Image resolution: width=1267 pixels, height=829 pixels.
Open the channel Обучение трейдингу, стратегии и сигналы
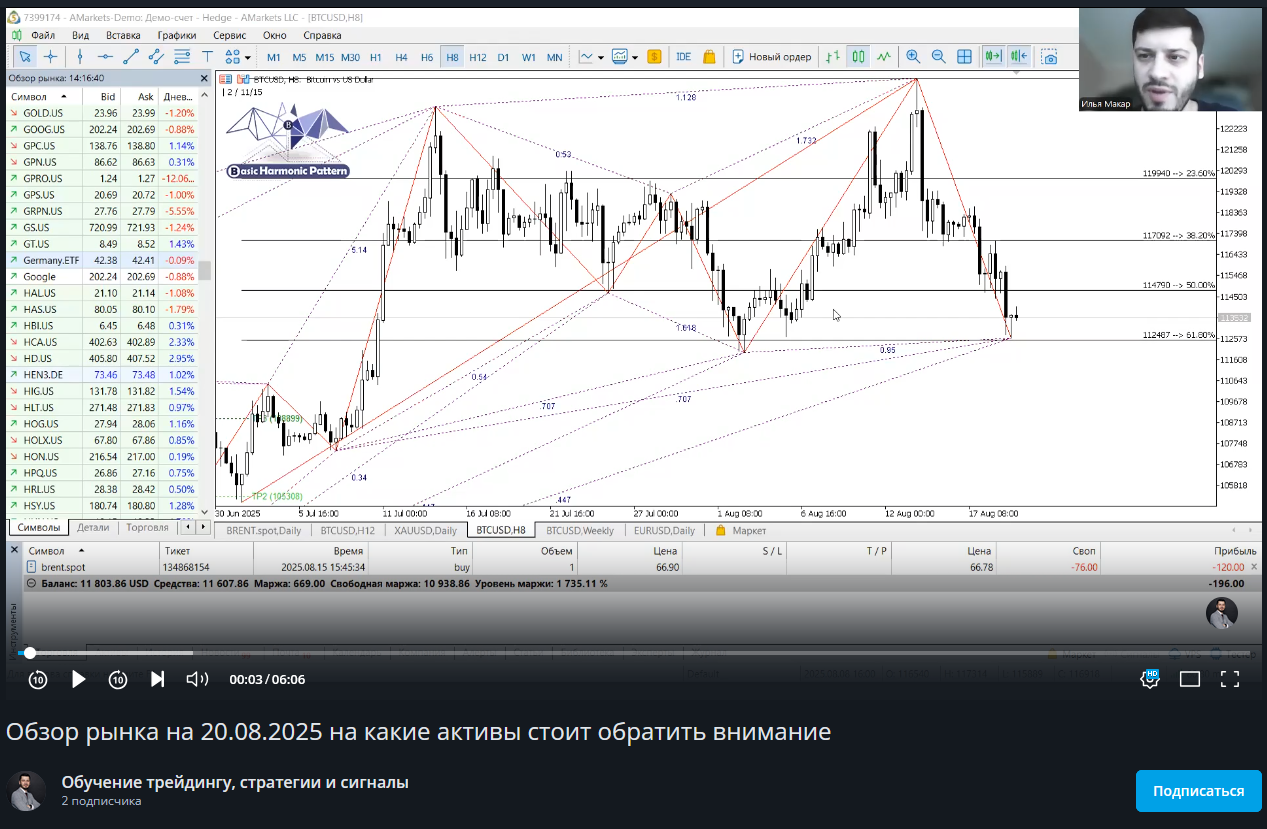(x=235, y=782)
